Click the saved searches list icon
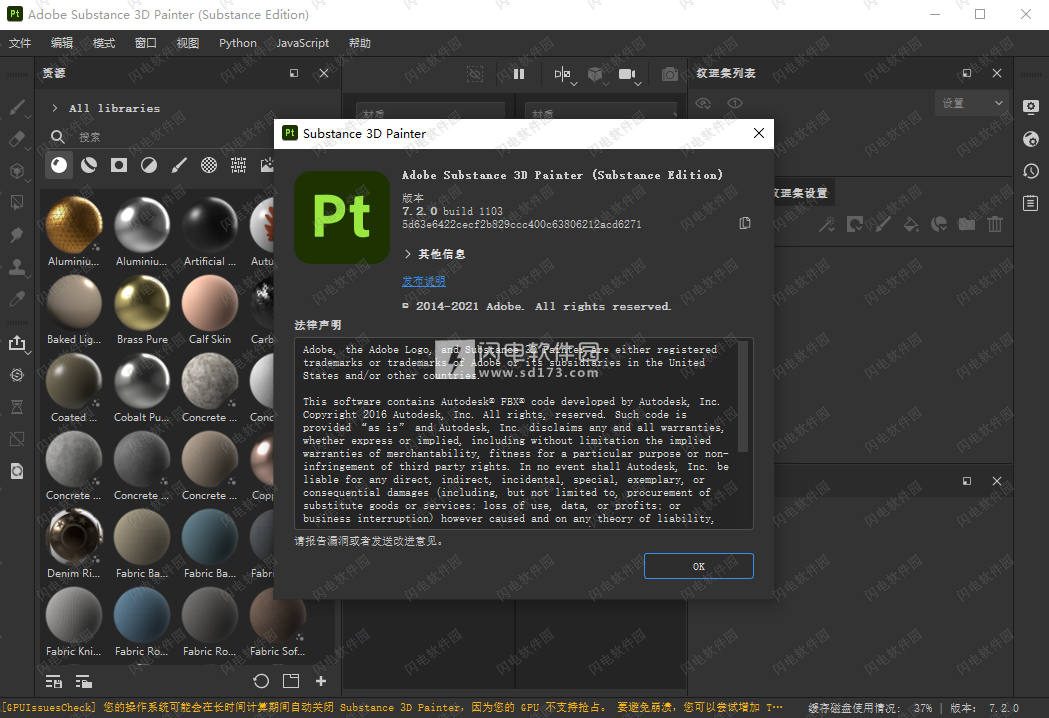Screen dimensions: 1049x718 (x=54, y=682)
